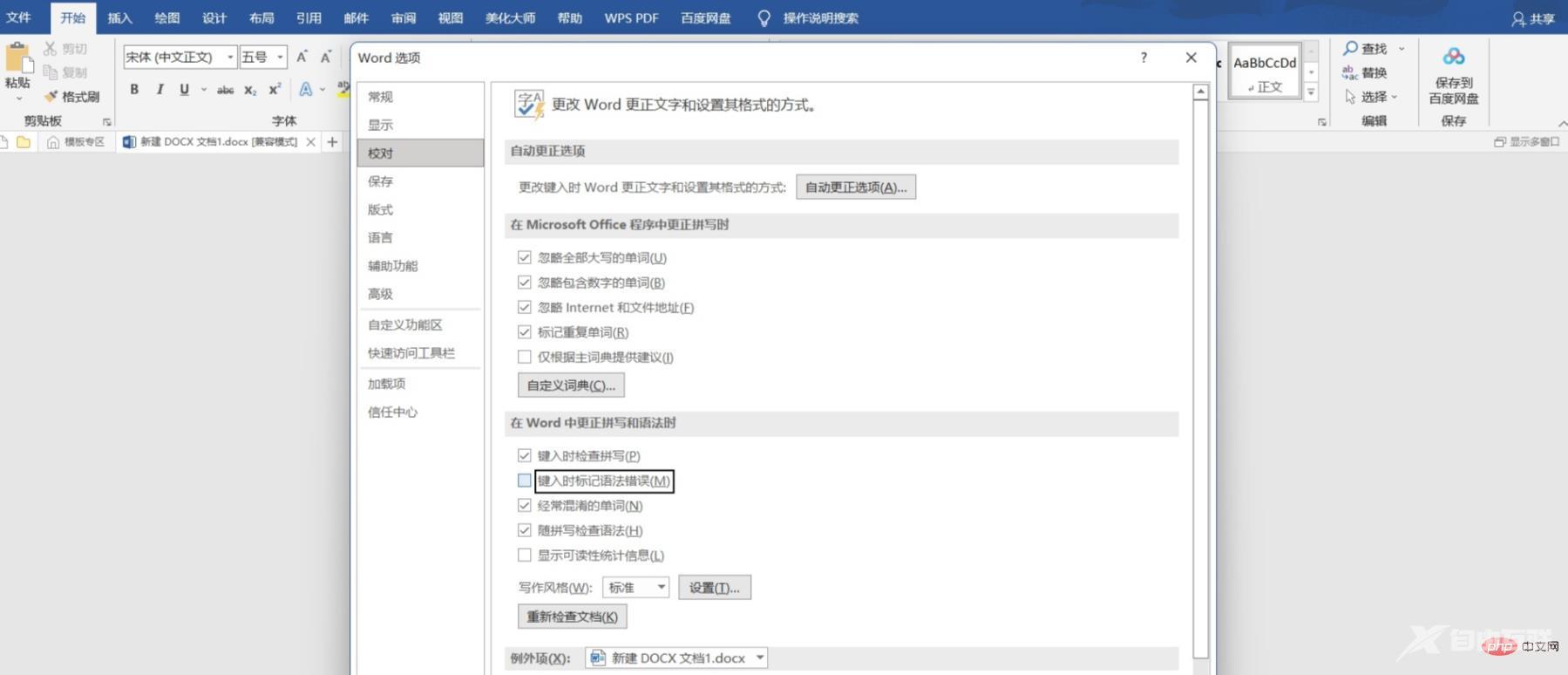Viewport: 1568px width, 675px height.
Task: Open the dialog's help question mark
Action: coord(1144,58)
